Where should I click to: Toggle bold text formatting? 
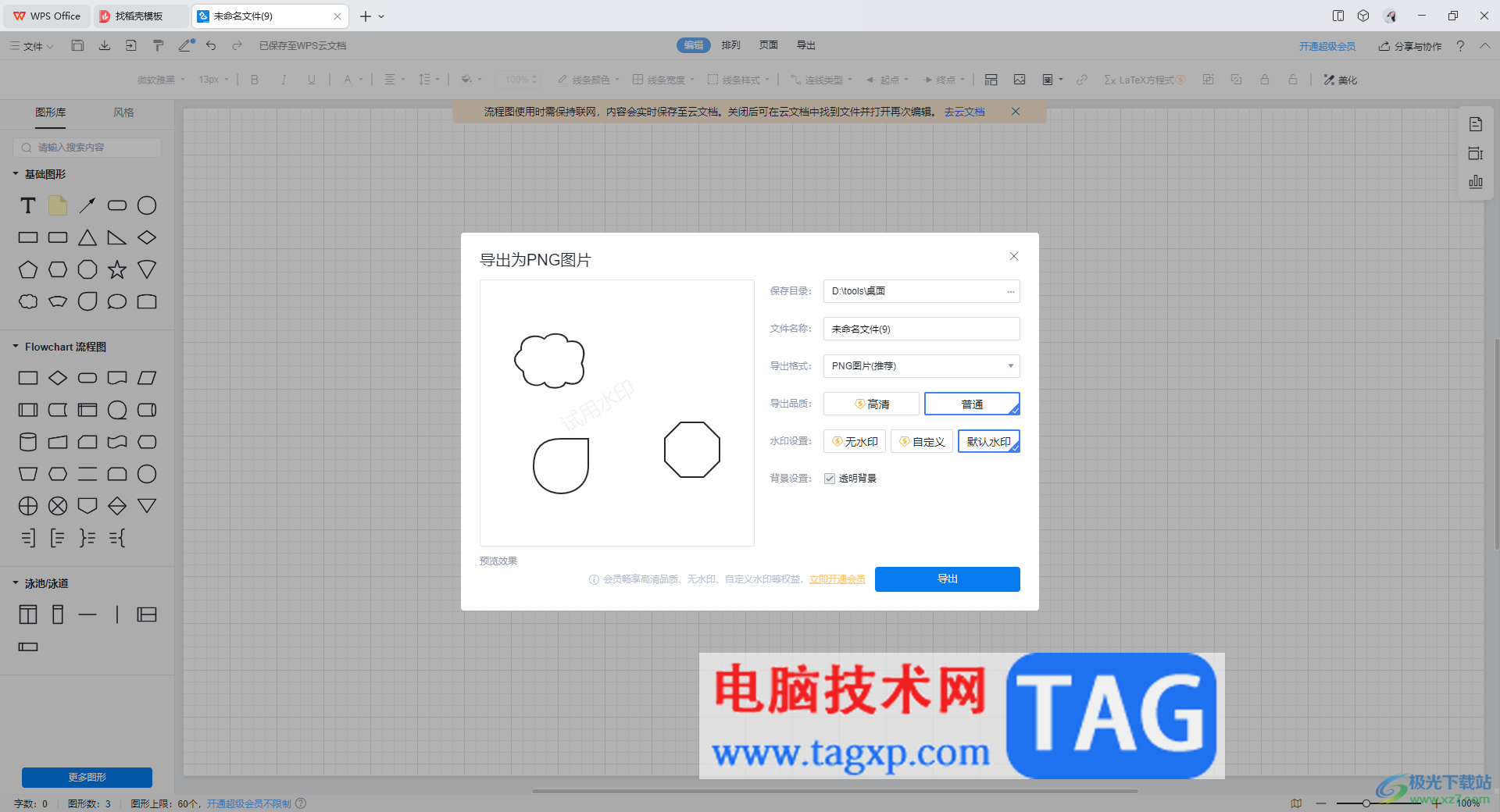click(255, 80)
